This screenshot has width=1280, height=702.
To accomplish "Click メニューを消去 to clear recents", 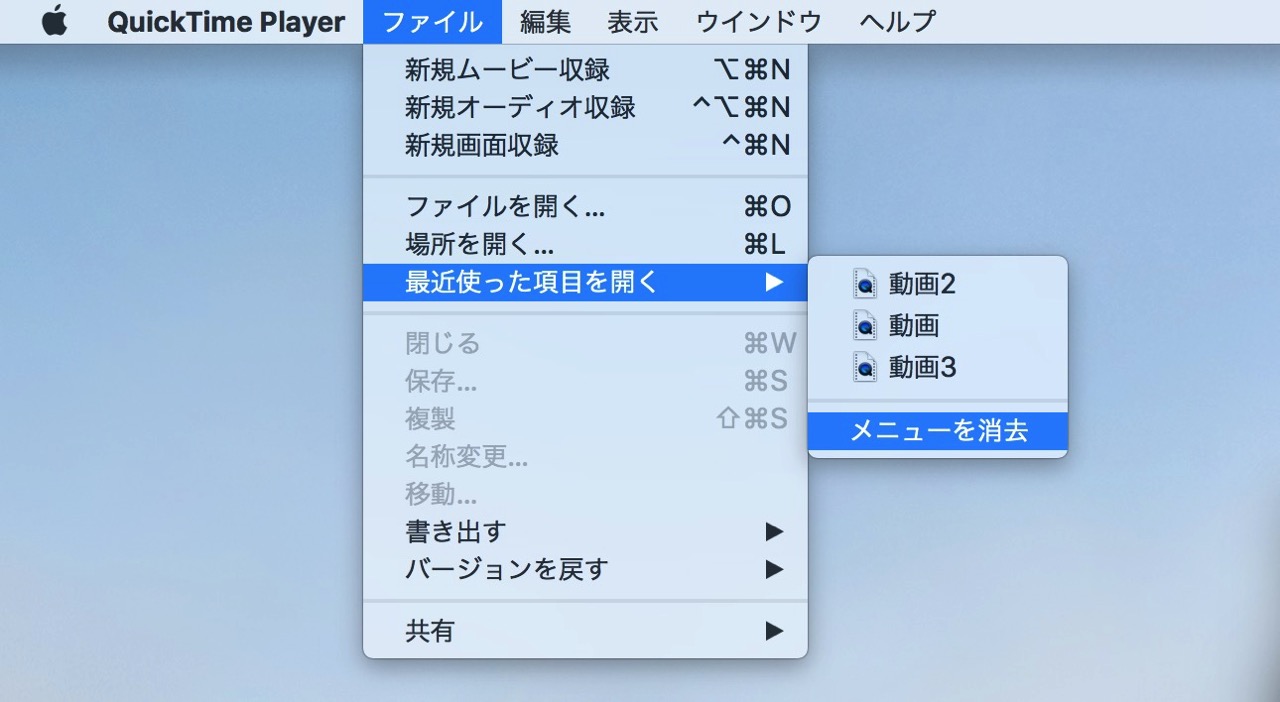I will 937,431.
